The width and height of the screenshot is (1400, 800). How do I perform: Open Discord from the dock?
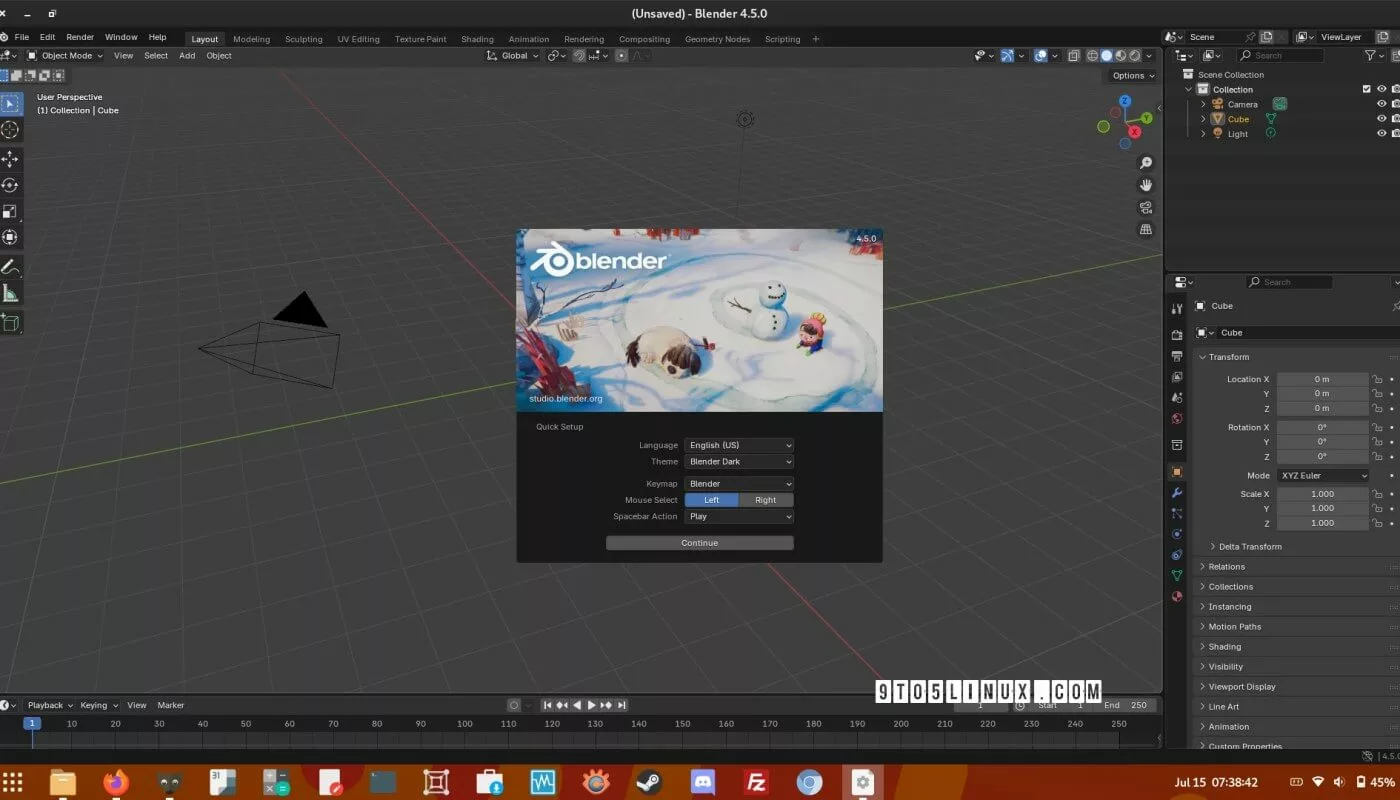701,782
